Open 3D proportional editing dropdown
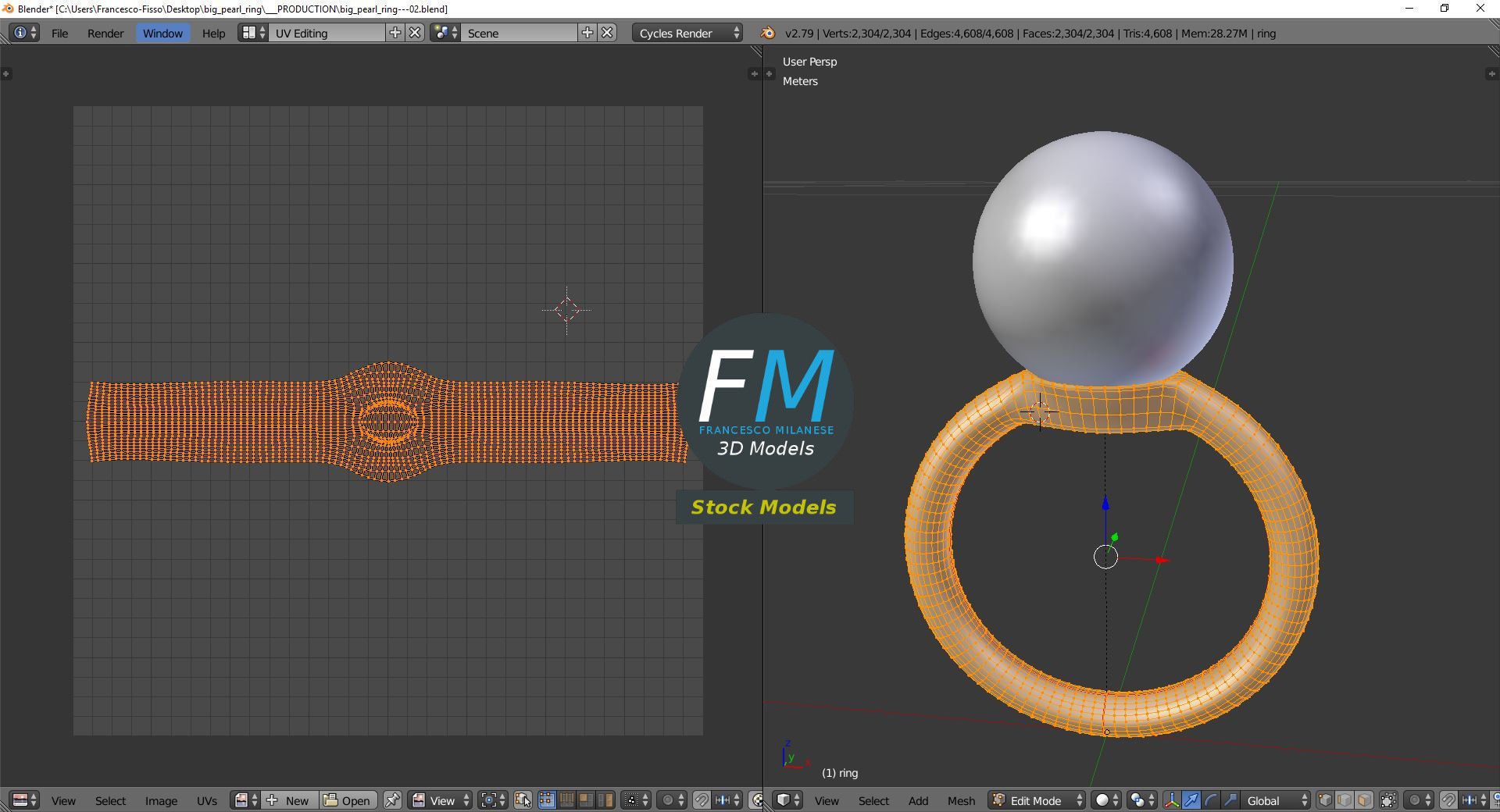The image size is (1500, 812). coord(1419,800)
